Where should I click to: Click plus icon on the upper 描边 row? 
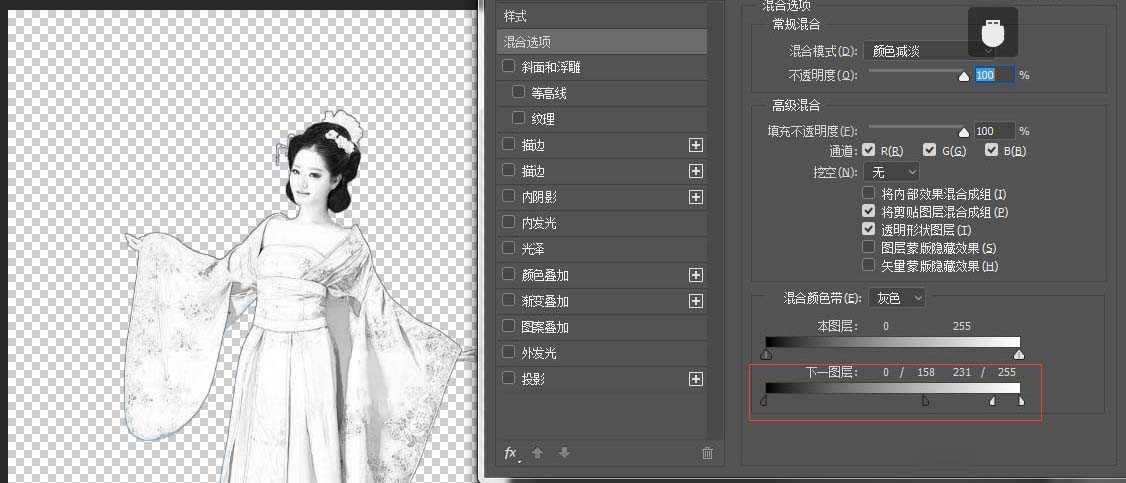pyautogui.click(x=695, y=145)
